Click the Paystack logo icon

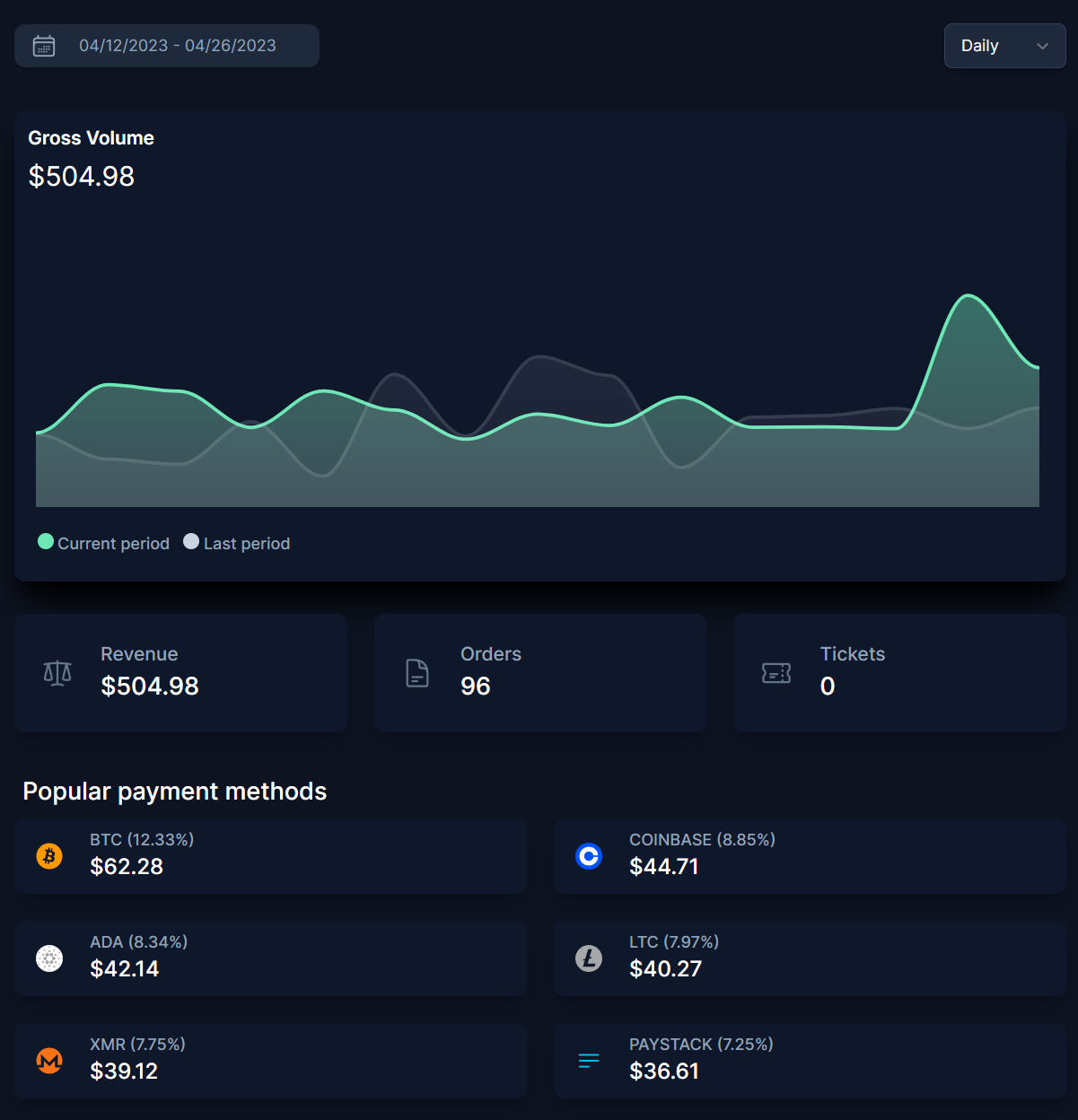point(589,1061)
